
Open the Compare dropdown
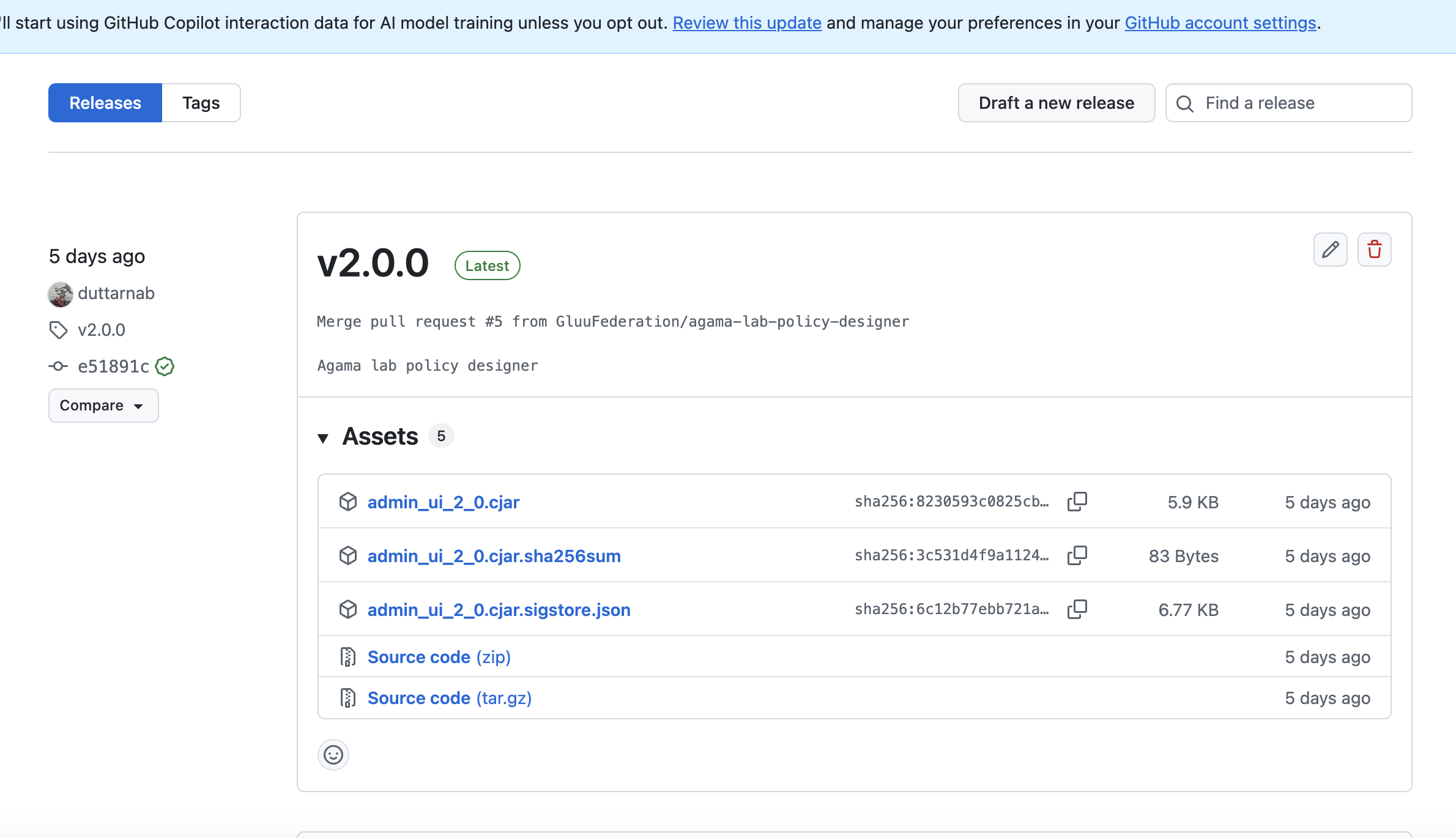103,406
